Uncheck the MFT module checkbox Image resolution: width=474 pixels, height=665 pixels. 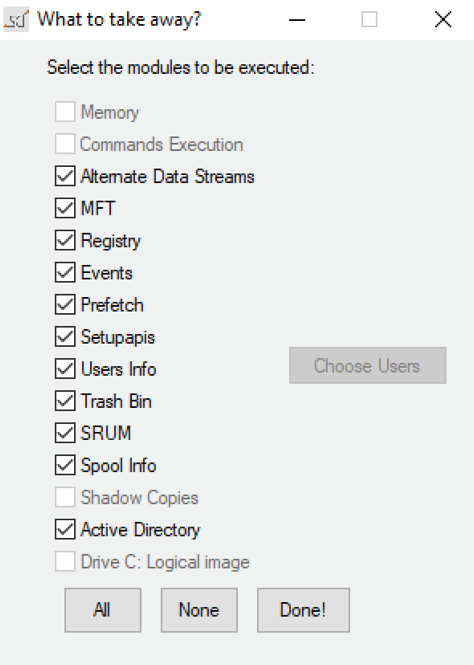coord(65,208)
